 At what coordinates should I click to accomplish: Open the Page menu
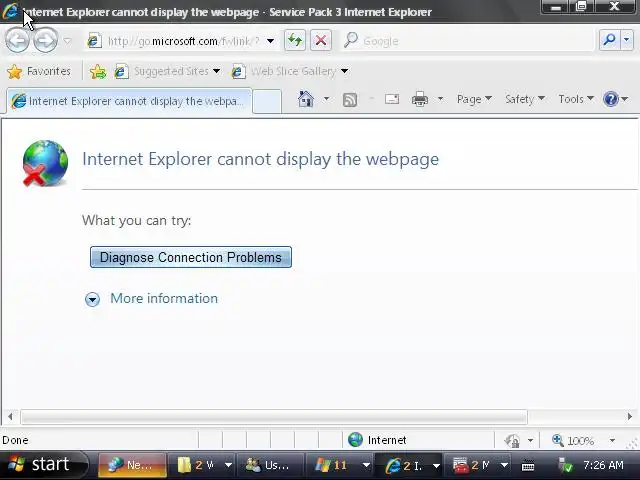(474, 99)
